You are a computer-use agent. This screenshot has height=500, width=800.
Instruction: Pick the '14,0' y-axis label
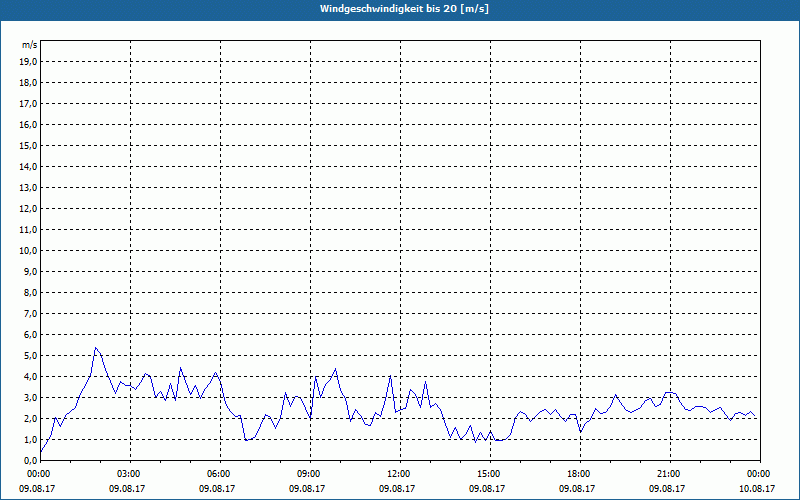[28, 166]
